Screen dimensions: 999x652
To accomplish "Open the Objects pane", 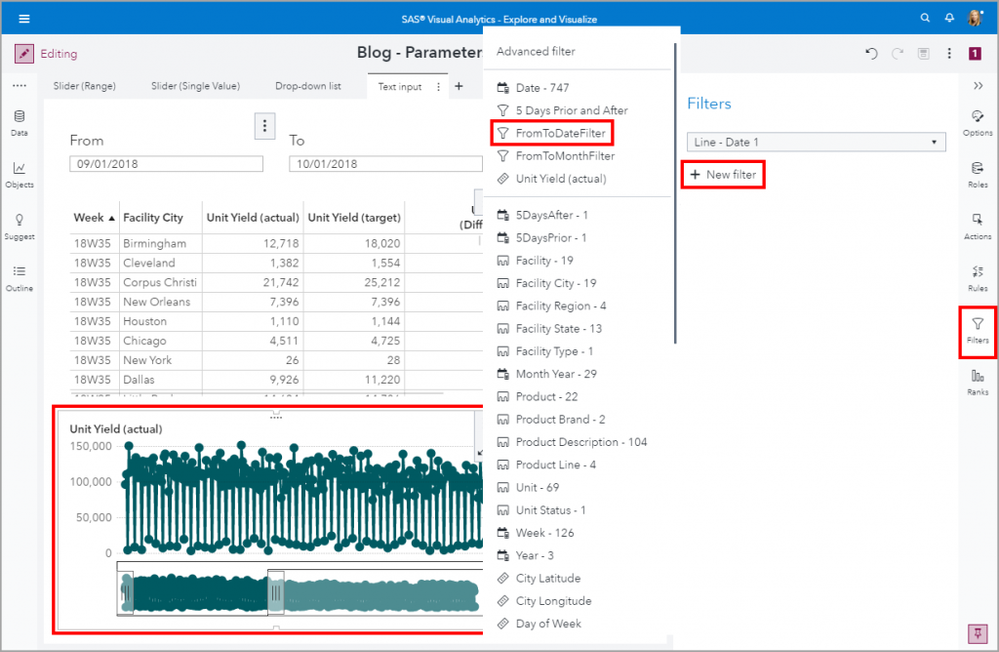I will coord(19,175).
